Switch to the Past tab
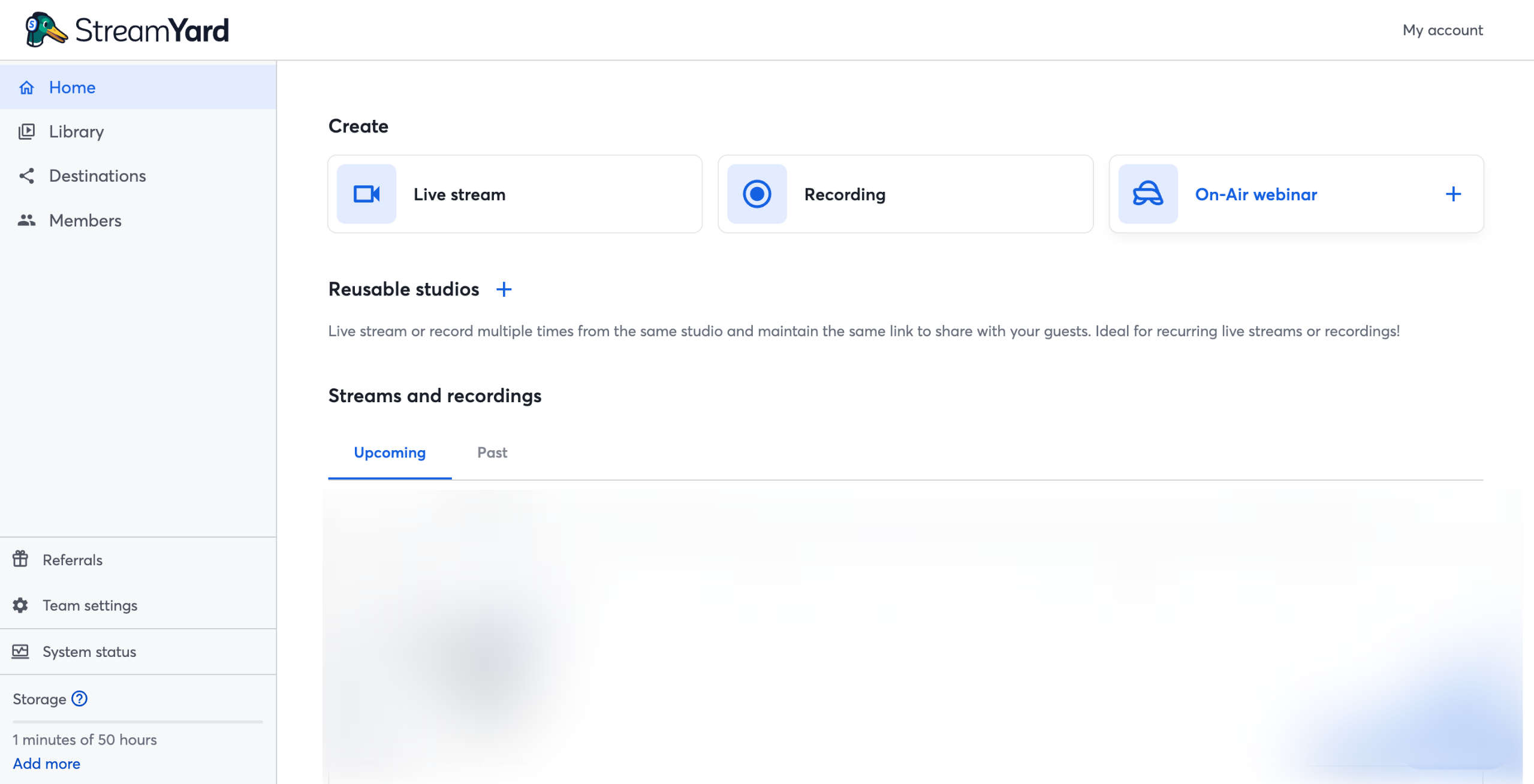This screenshot has width=1534, height=784. coord(492,453)
